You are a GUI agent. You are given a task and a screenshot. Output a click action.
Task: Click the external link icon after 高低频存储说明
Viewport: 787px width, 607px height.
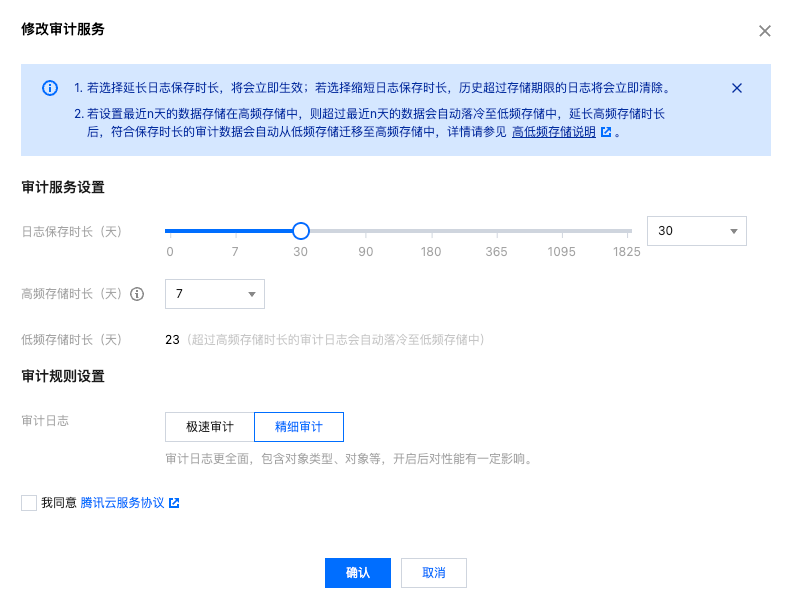(x=606, y=132)
